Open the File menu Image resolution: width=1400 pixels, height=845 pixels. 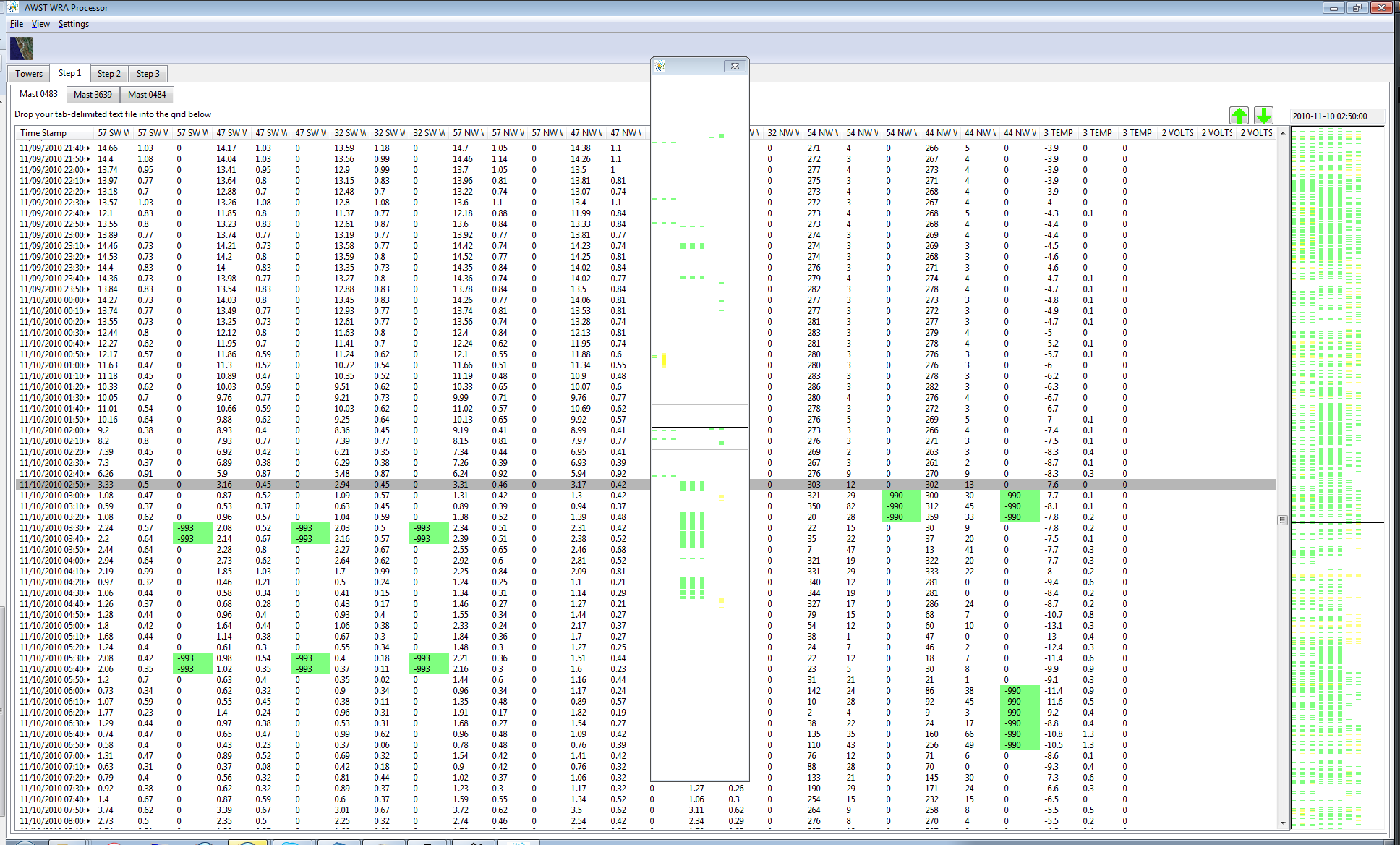click(x=16, y=24)
